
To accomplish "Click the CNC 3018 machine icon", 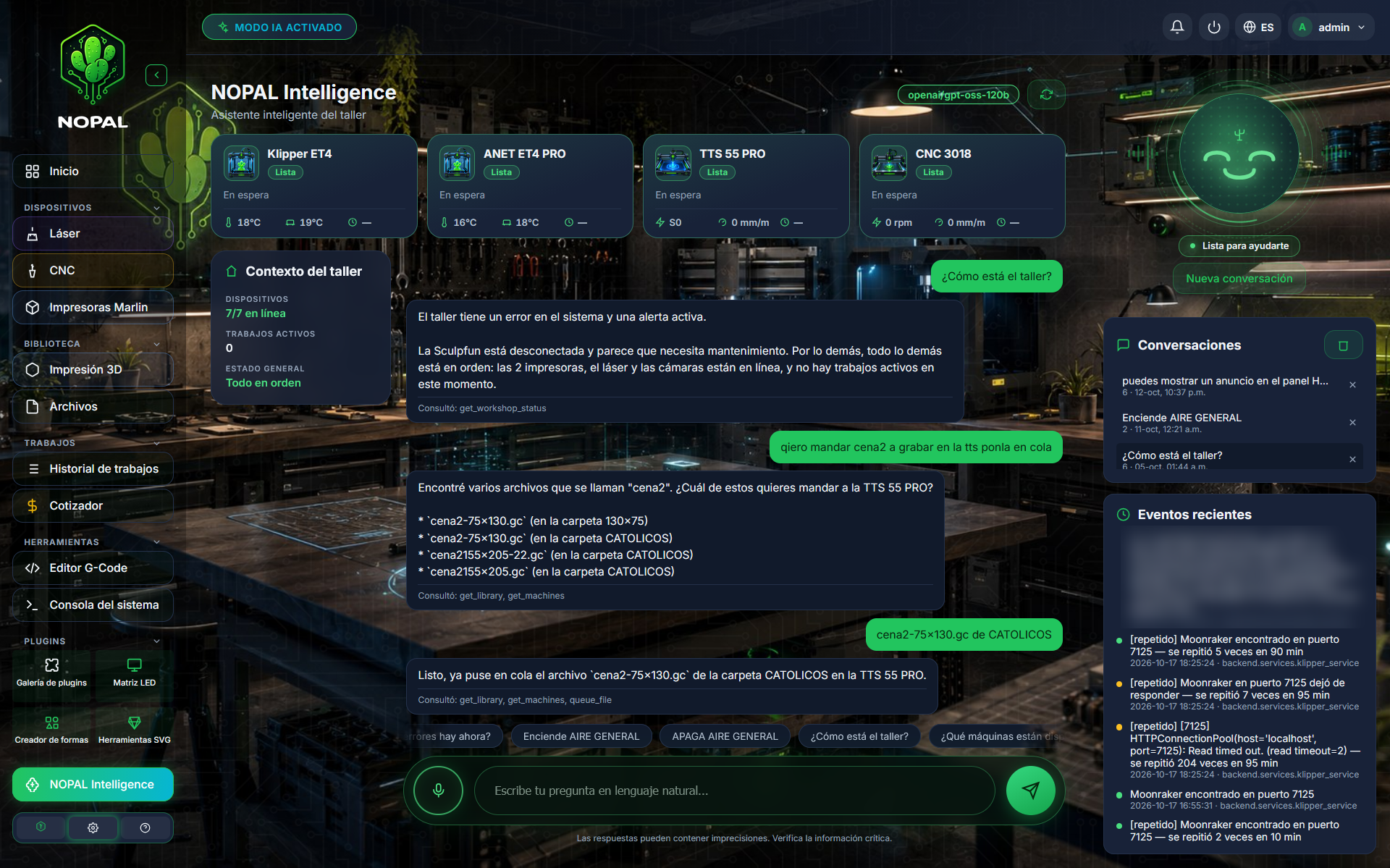I will tap(889, 163).
